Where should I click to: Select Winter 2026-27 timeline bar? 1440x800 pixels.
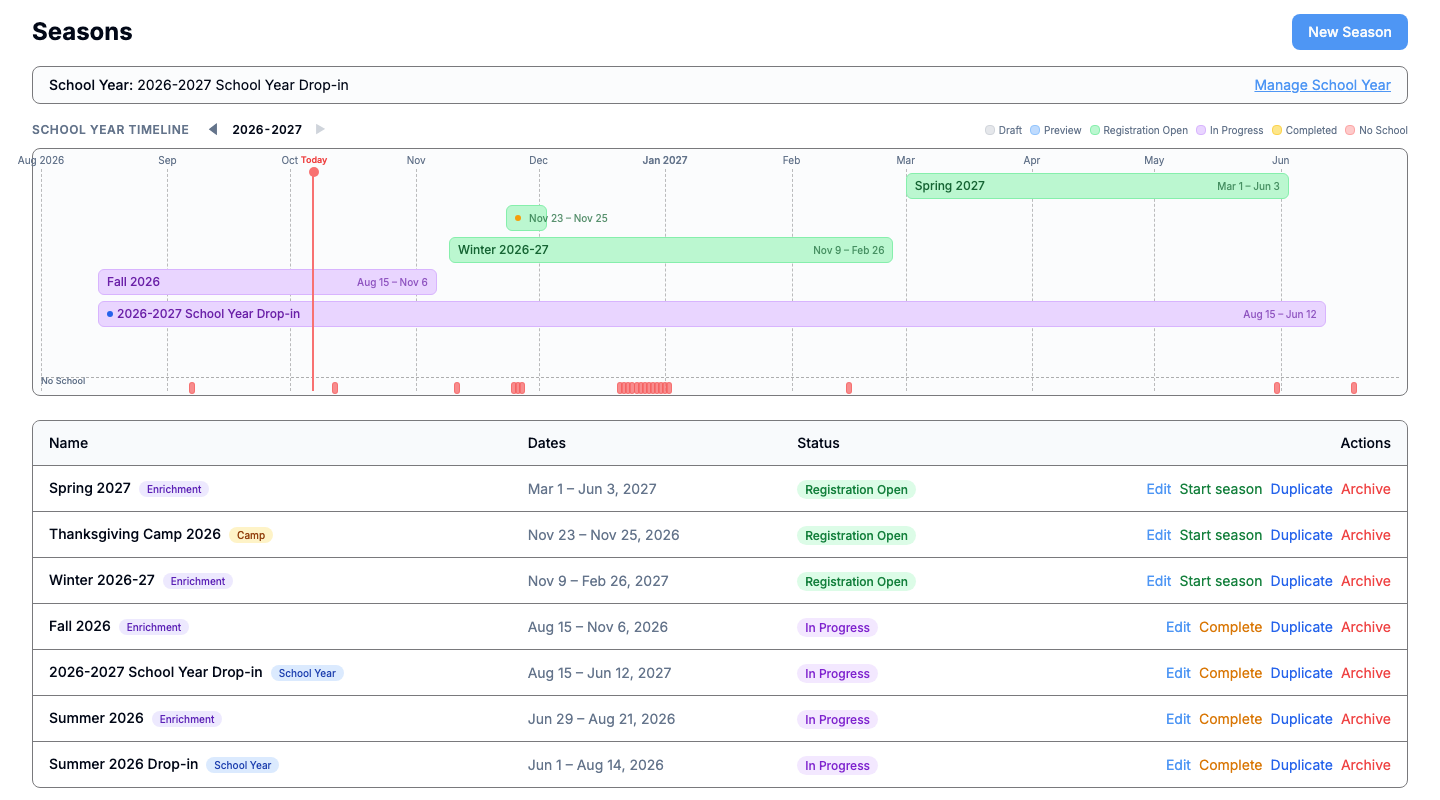point(670,250)
